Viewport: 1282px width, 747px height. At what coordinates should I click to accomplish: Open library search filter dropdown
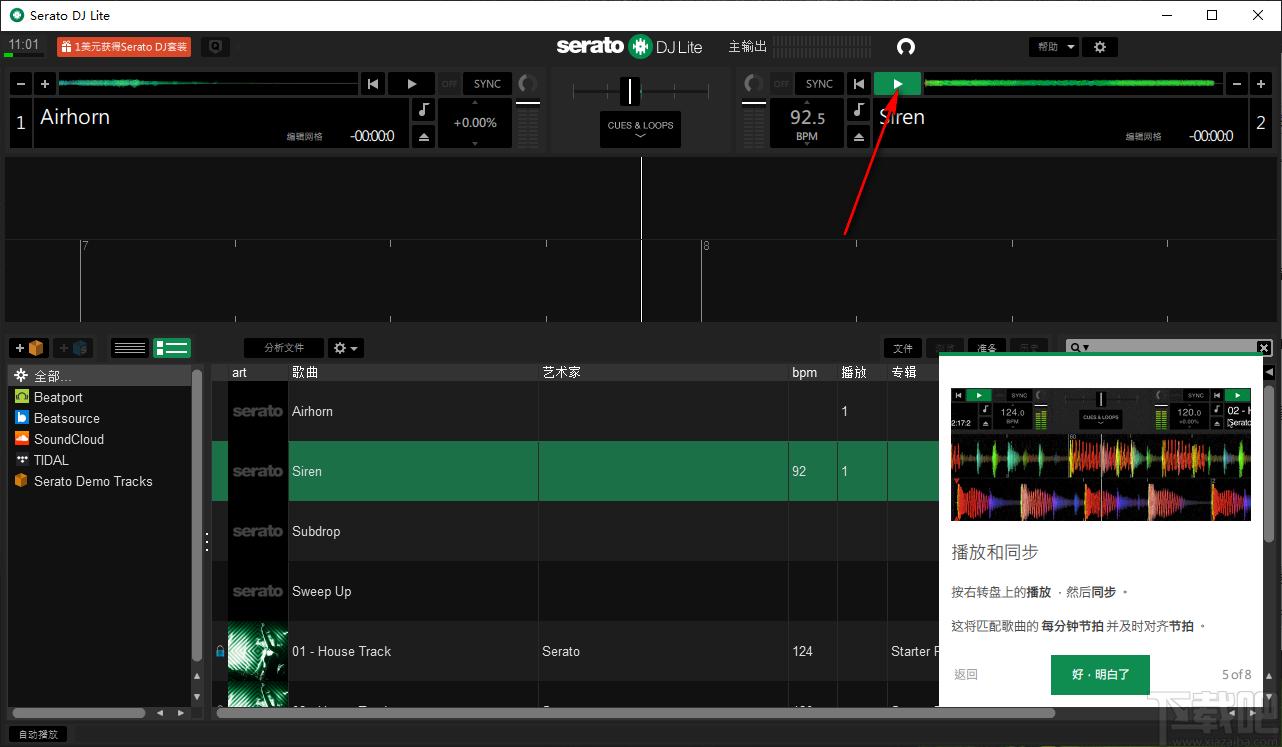[x=1079, y=347]
